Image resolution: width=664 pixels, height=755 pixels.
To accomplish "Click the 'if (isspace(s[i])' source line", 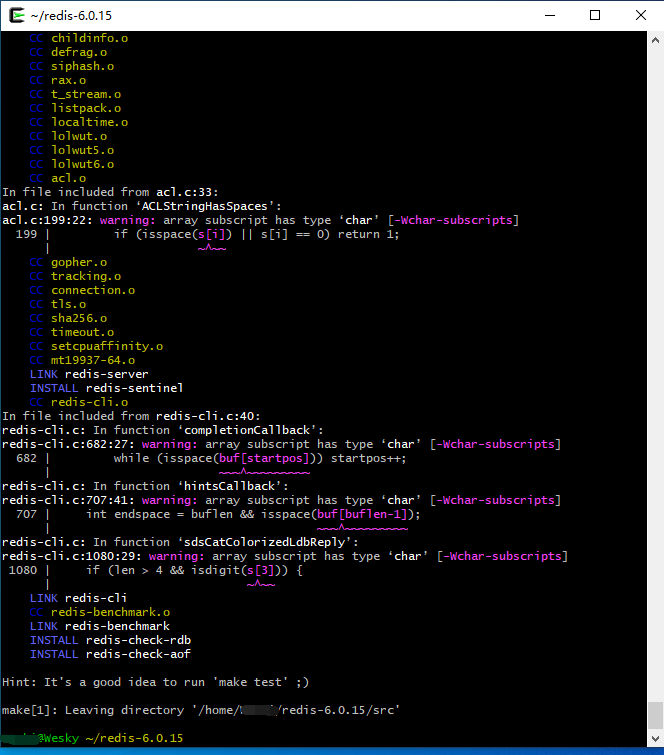I will click(x=257, y=234).
